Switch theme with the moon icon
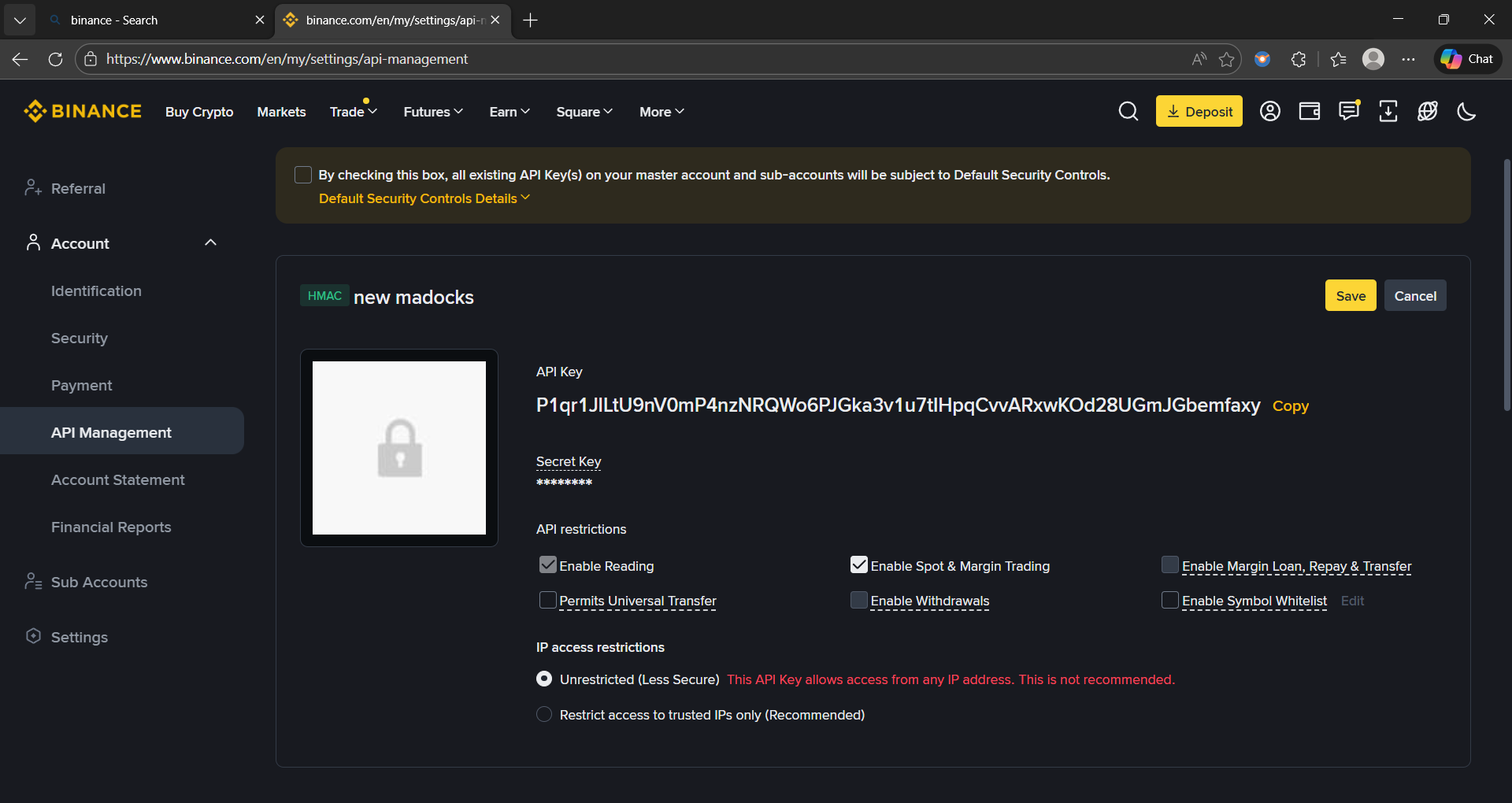Viewport: 1512px width, 803px height. coord(1466,113)
